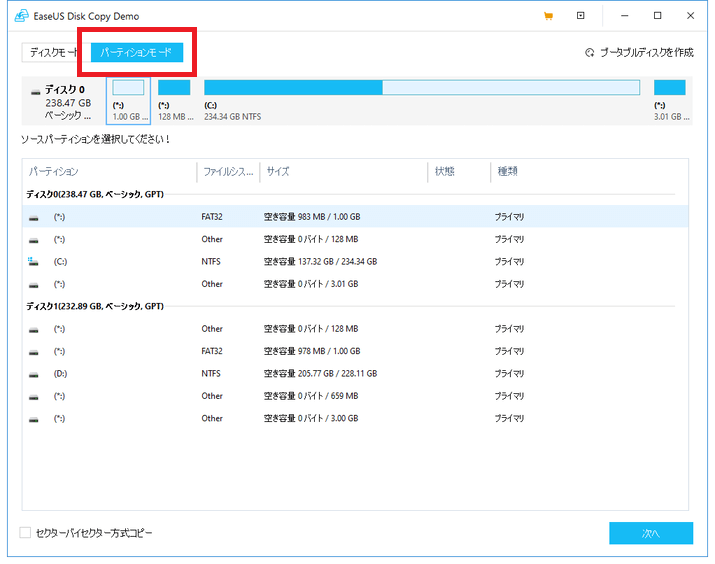Select the C: 234.34 GB NTFS partition bar
Image resolution: width=715 pixels, height=564 pixels.
[x=420, y=100]
